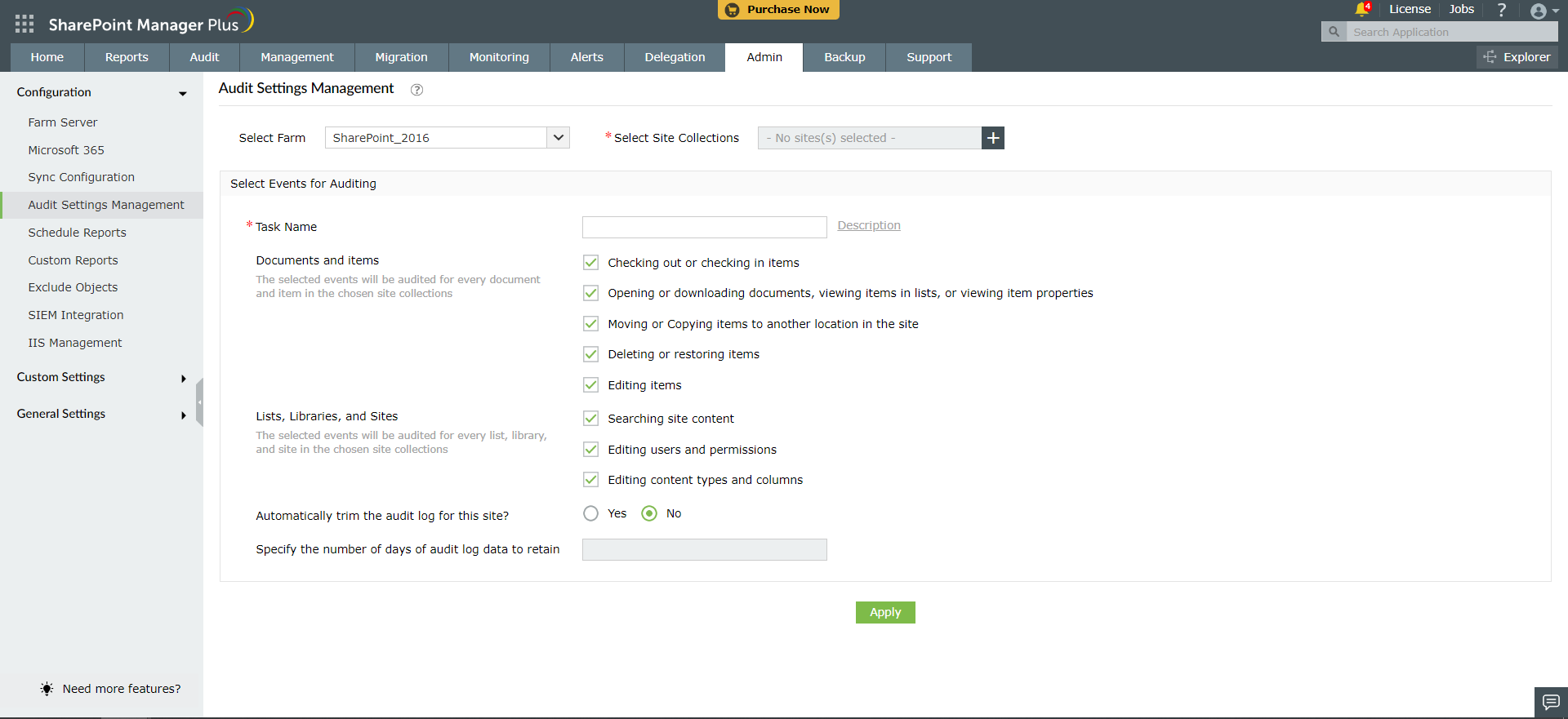Image resolution: width=1568 pixels, height=719 pixels.
Task: Select Yes for automatic audit log trim
Action: (x=590, y=513)
